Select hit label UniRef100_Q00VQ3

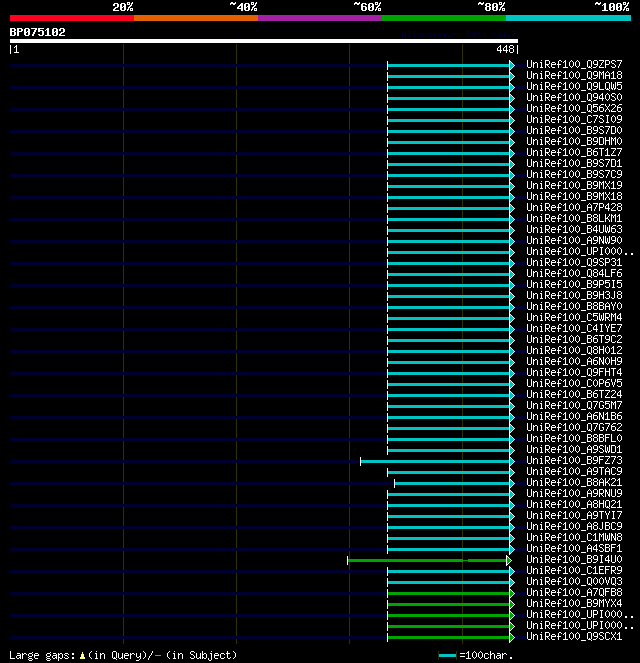[574, 581]
